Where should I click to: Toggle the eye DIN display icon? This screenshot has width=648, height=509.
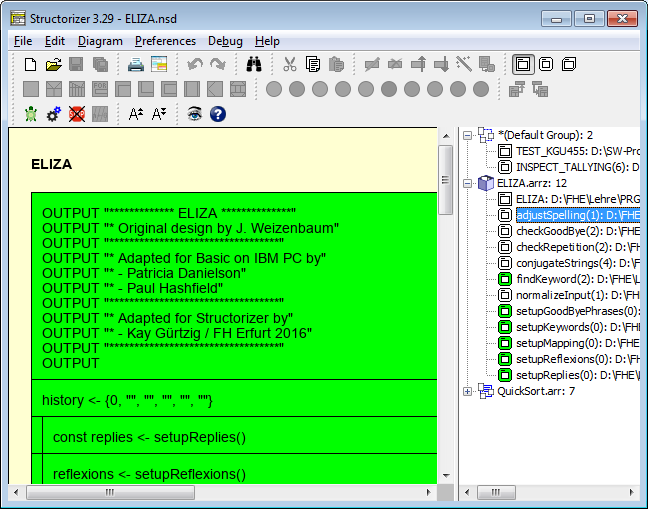(194, 114)
